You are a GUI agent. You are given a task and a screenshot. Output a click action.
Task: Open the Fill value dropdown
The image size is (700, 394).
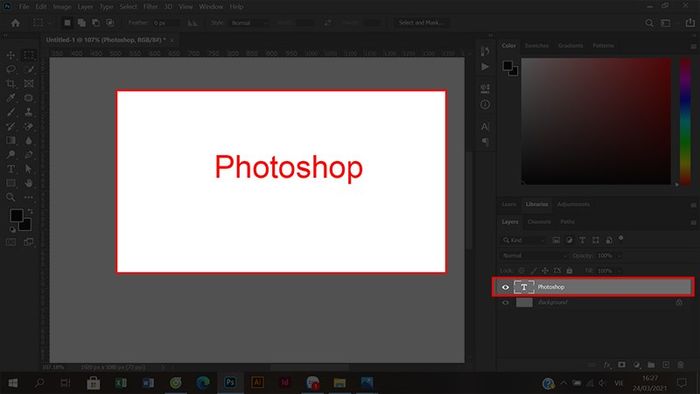click(x=619, y=271)
